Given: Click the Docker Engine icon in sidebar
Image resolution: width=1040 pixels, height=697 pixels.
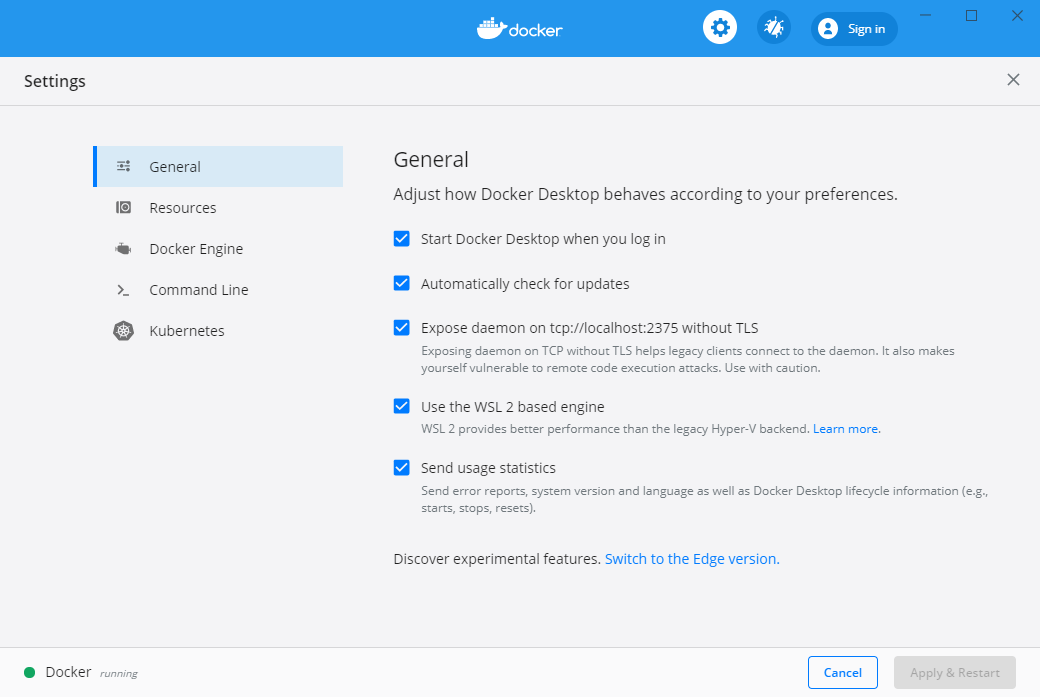Looking at the screenshot, I should (123, 249).
